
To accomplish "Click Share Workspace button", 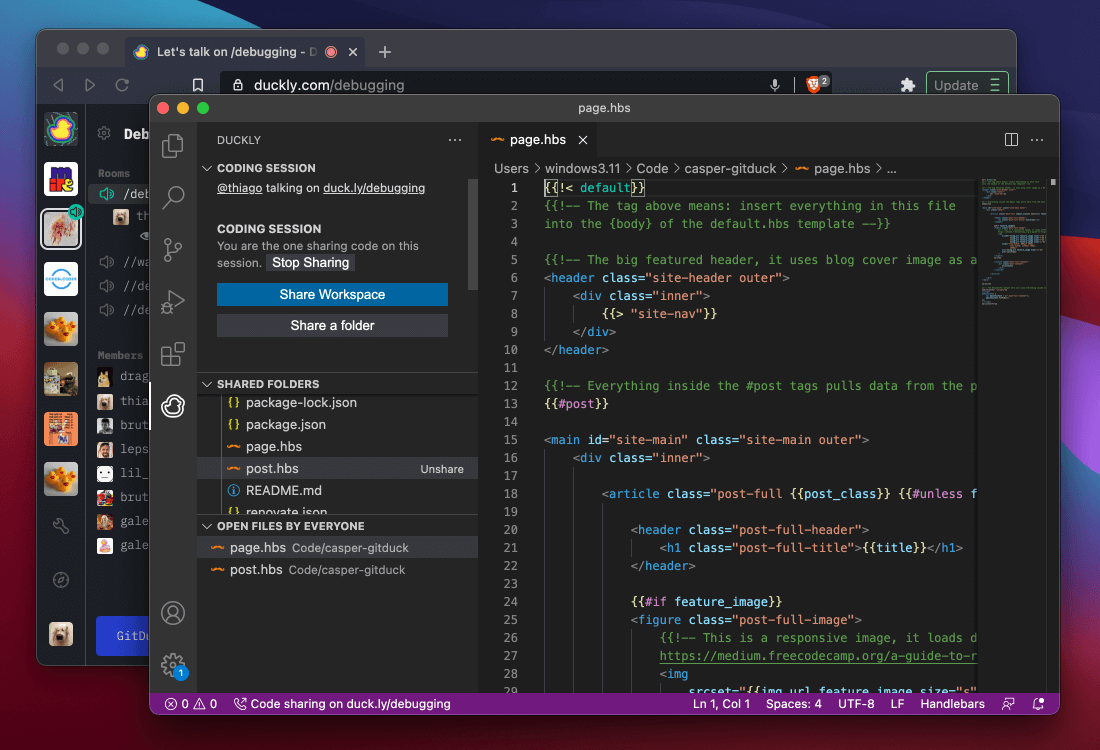I will [332, 295].
